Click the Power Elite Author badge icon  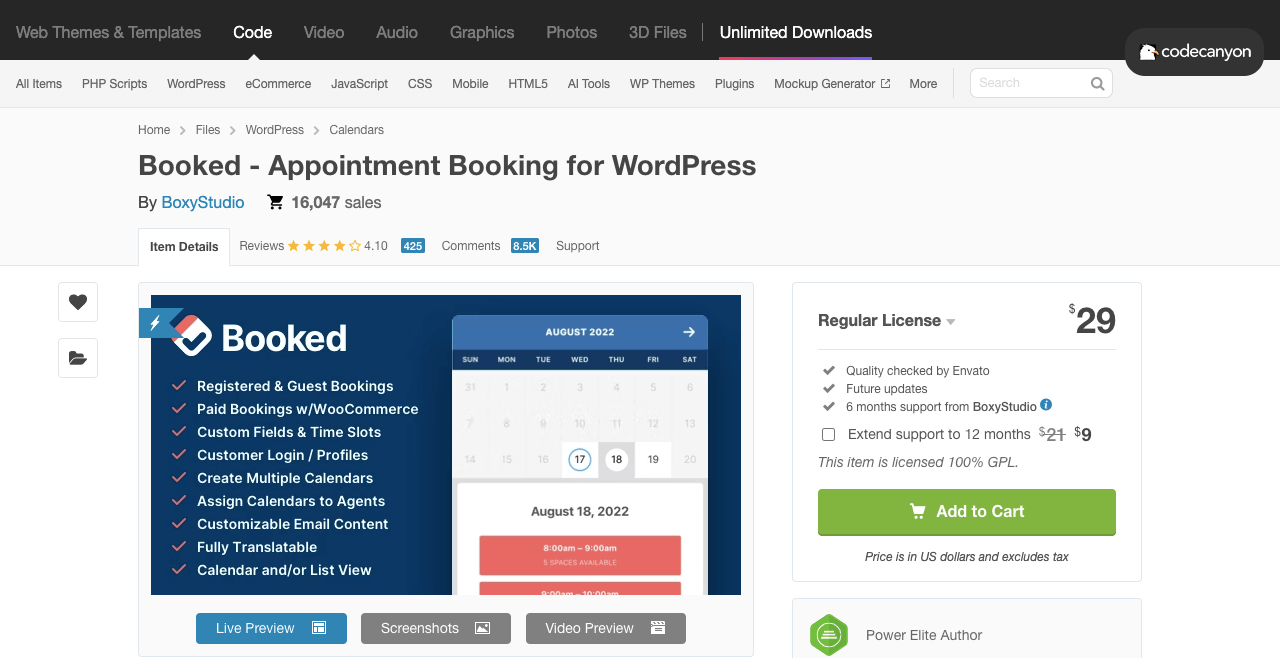click(829, 635)
